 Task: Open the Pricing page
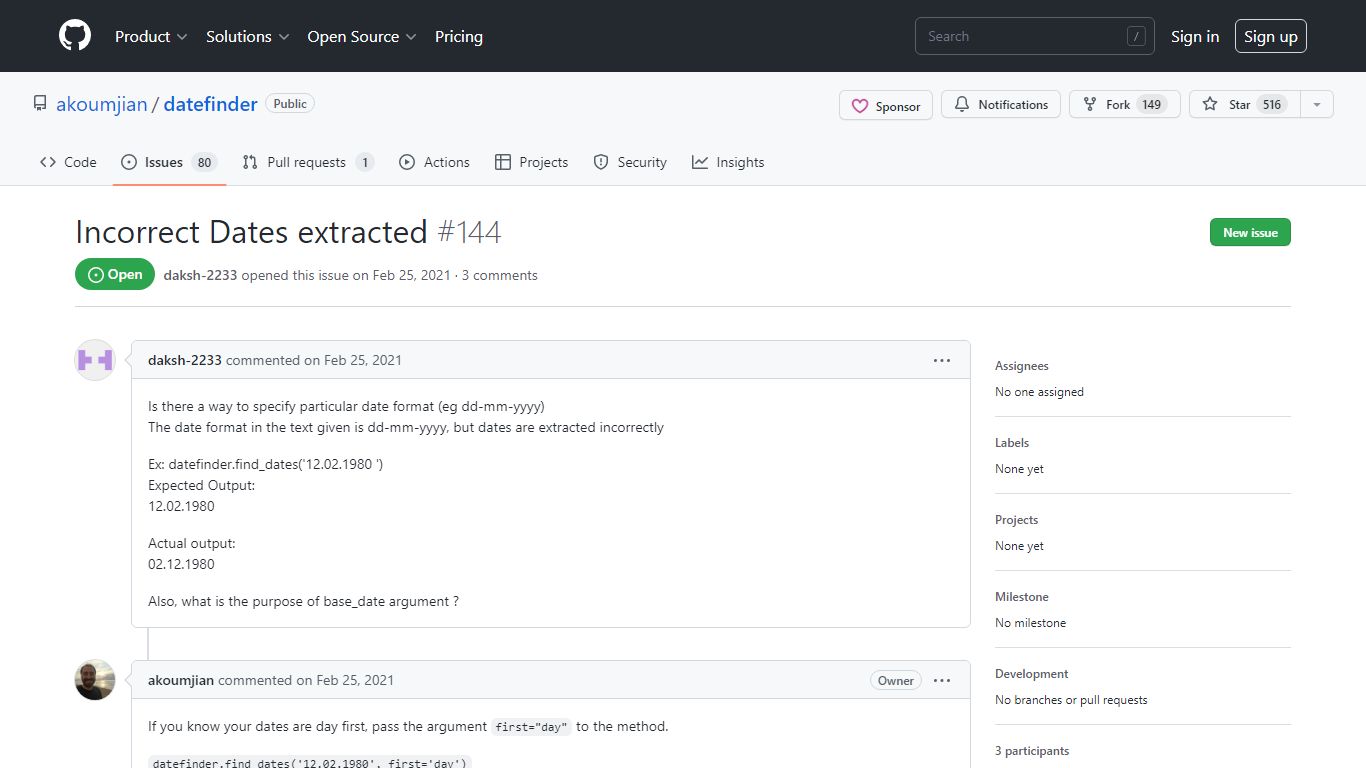(459, 36)
